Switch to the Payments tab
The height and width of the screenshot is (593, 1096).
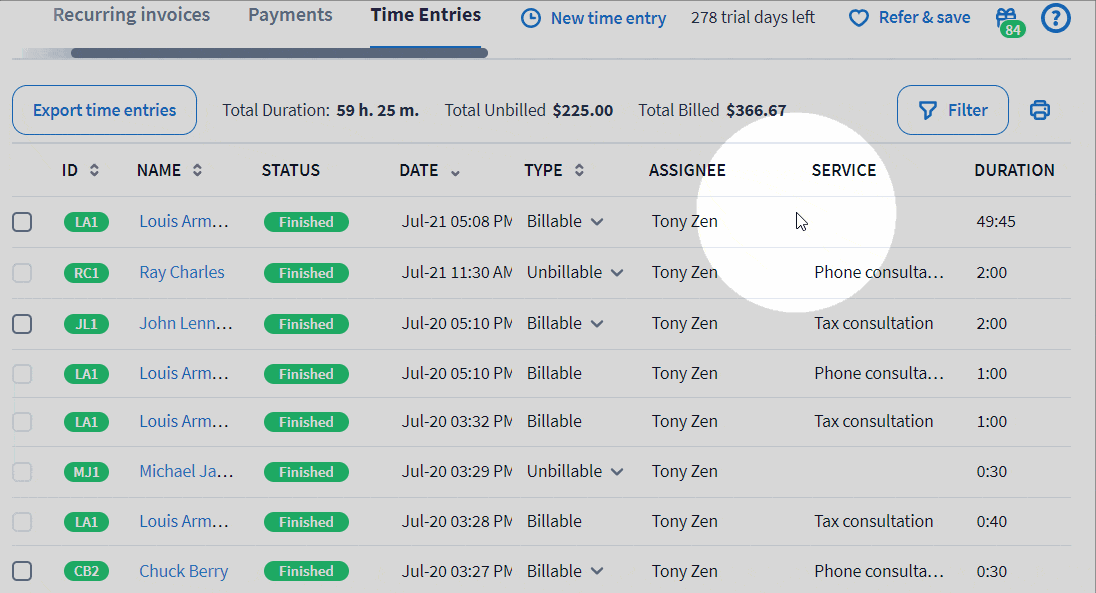290,15
